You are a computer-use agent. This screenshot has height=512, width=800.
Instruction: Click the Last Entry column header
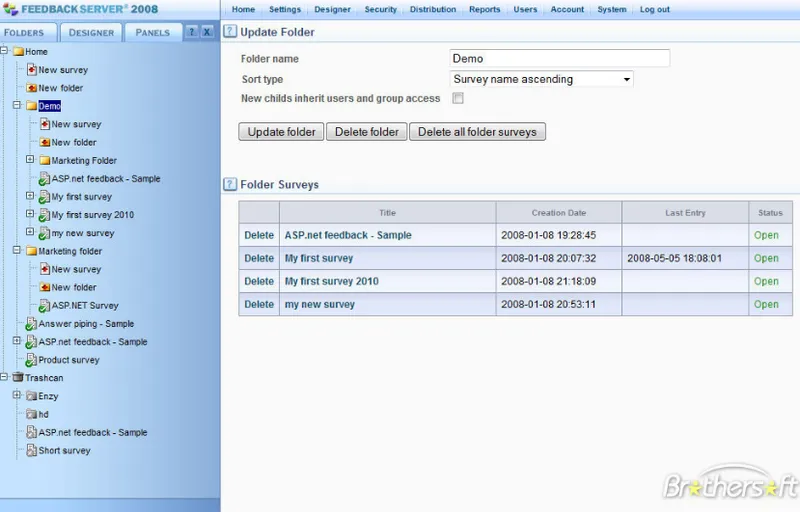click(x=685, y=213)
